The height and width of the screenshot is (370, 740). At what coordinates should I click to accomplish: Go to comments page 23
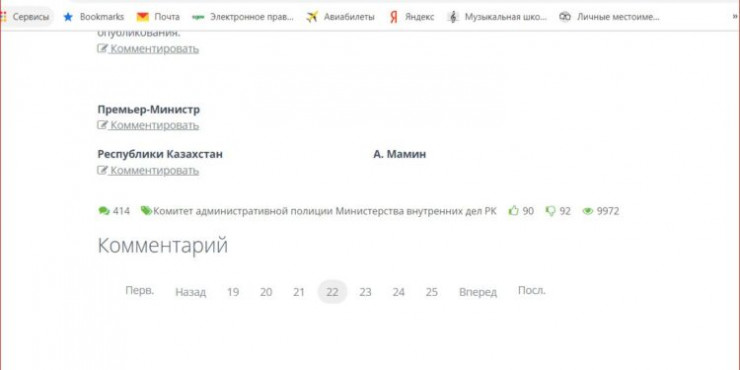tap(365, 292)
